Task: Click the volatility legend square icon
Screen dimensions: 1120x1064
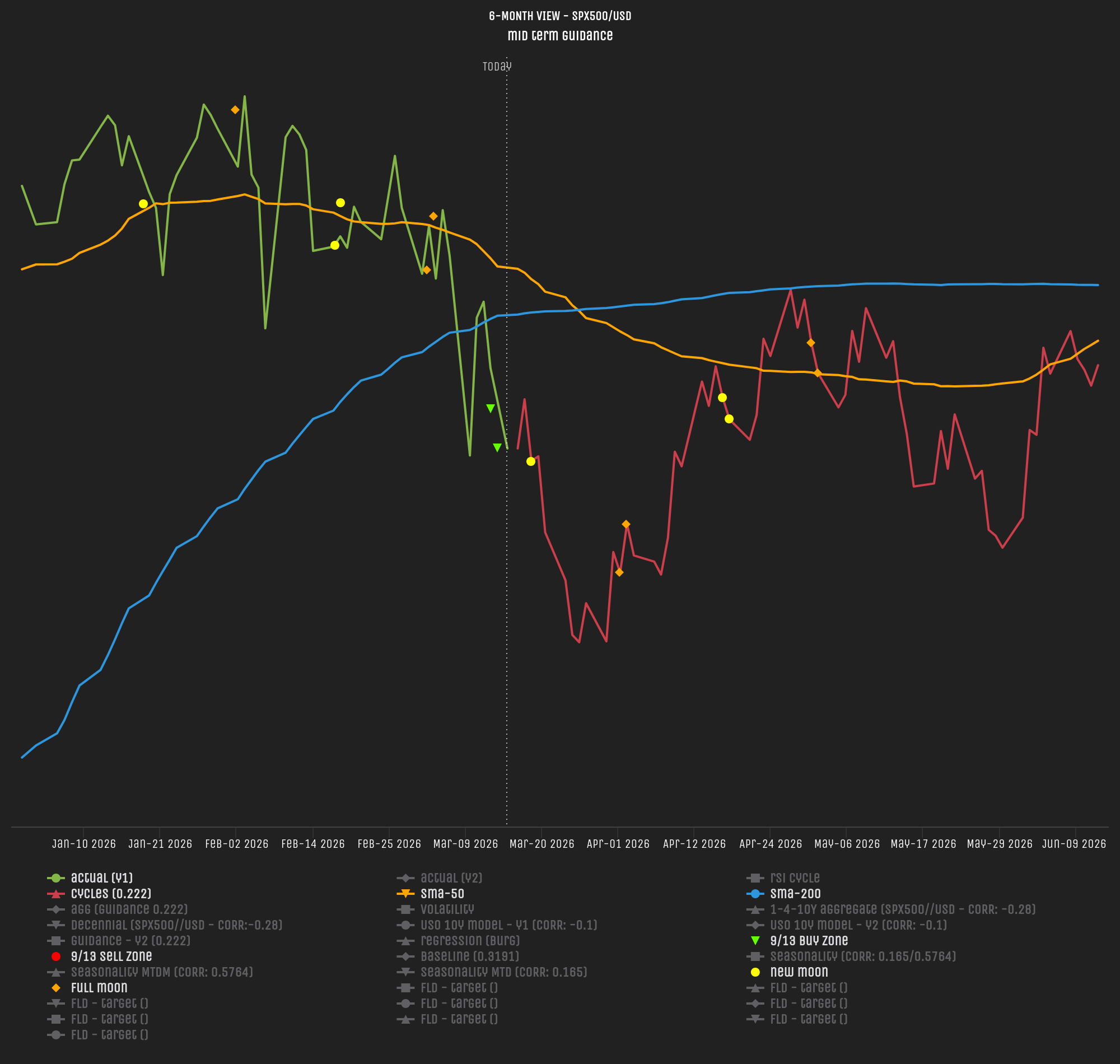Action: tap(405, 909)
